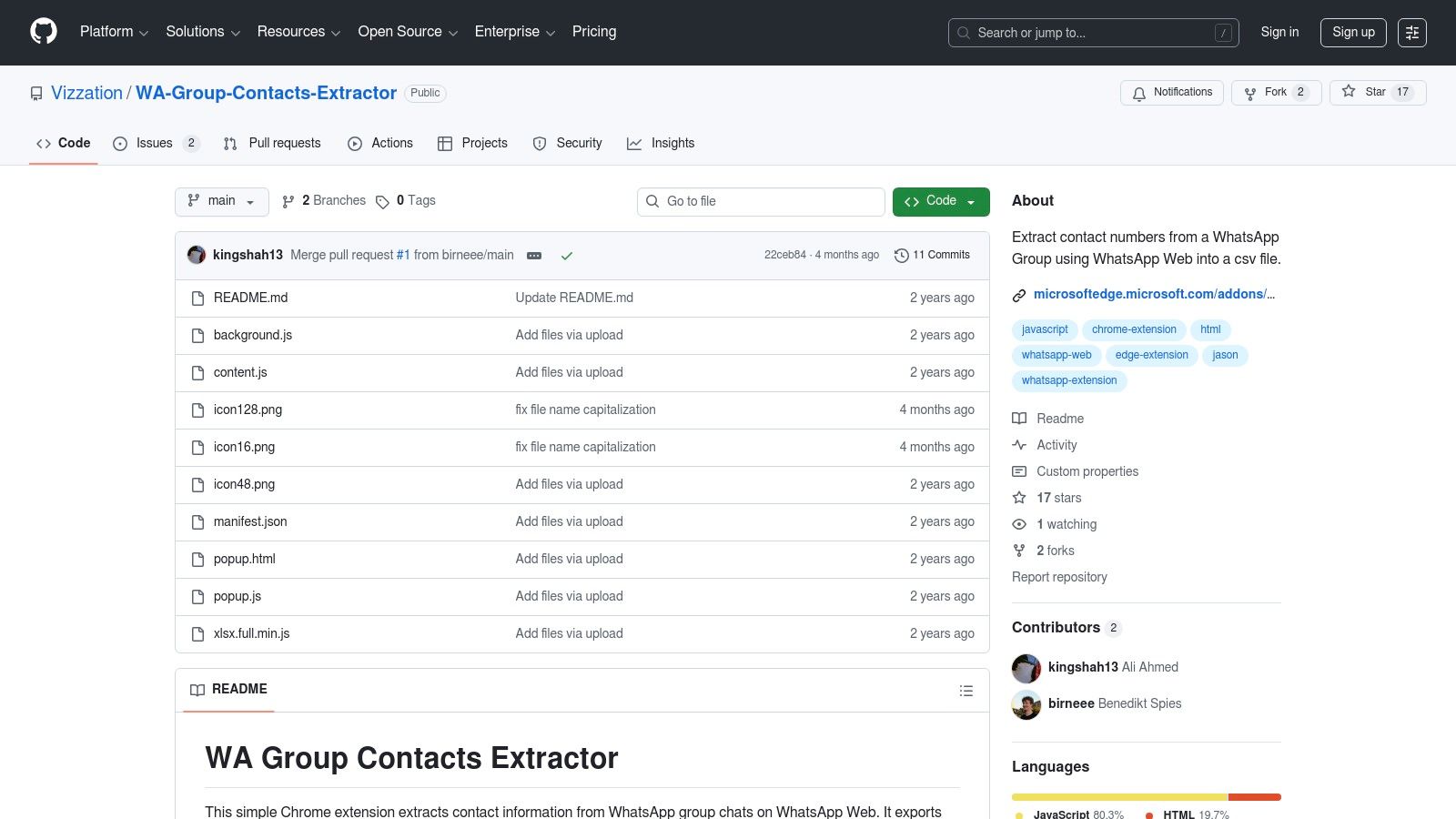This screenshot has height=819, width=1456.
Task: Click the JavaScript segment of the language bar
Action: coord(1119,796)
